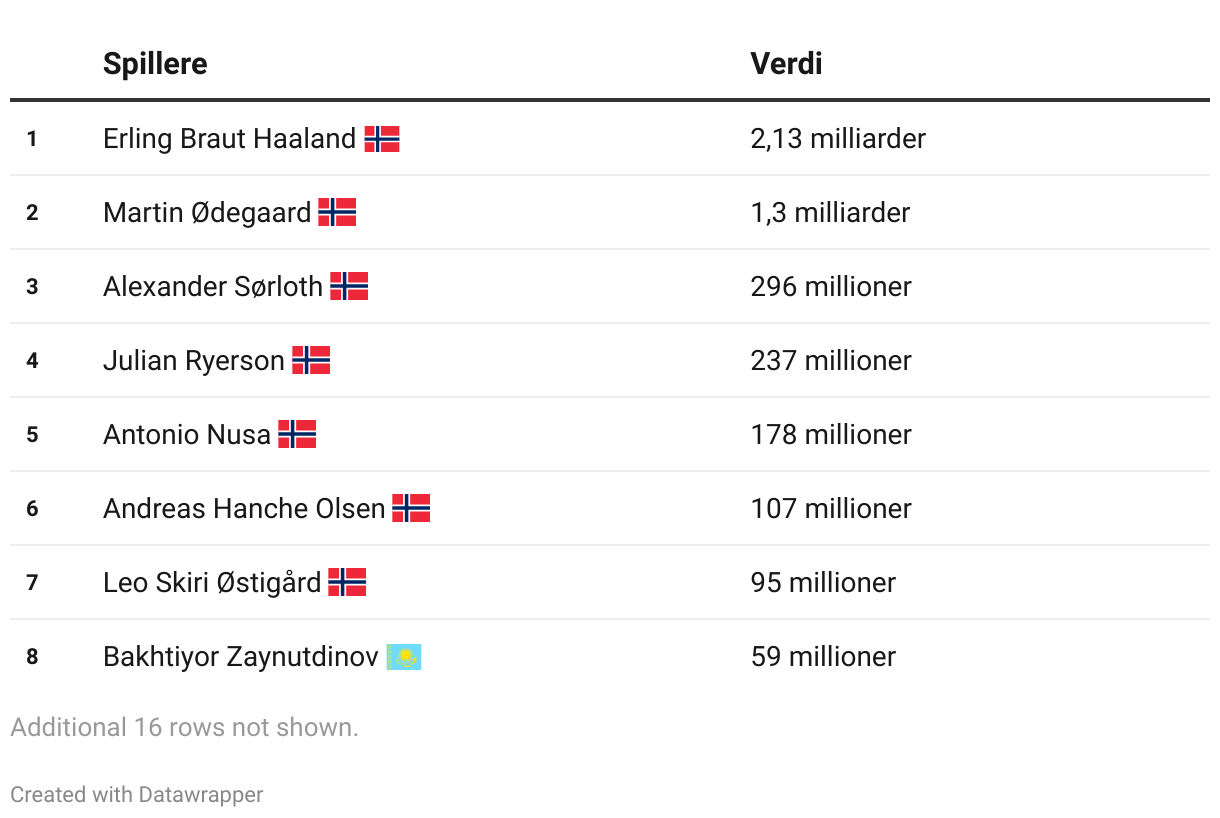1220x818 pixels.
Task: Click the "Additional 16 rows not shown" note
Action: (184, 728)
